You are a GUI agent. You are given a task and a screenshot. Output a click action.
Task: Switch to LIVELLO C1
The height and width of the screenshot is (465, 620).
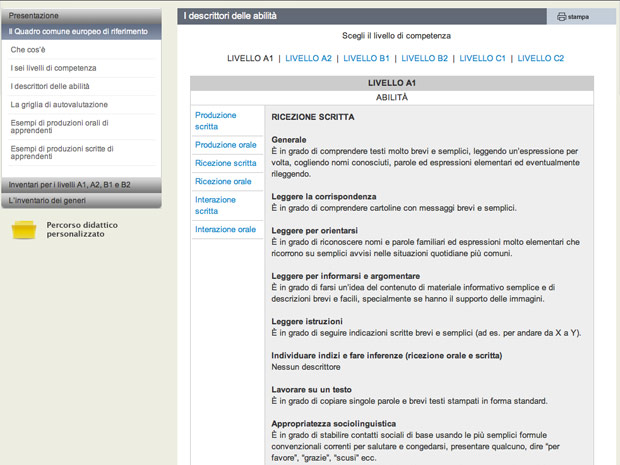tap(482, 58)
